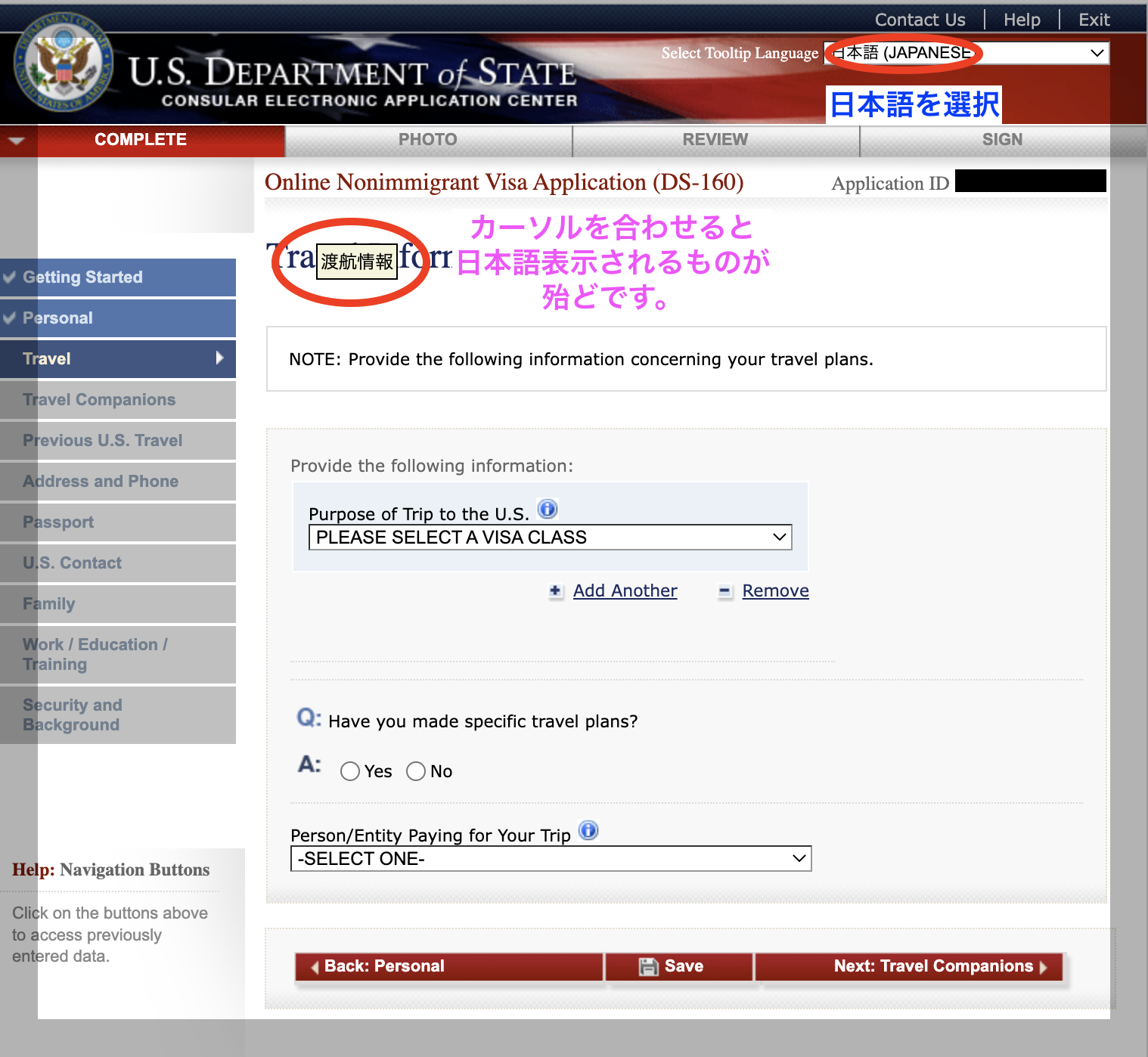Image resolution: width=1148 pixels, height=1057 pixels.
Task: Click the Department of State seal logo
Action: 64,64
